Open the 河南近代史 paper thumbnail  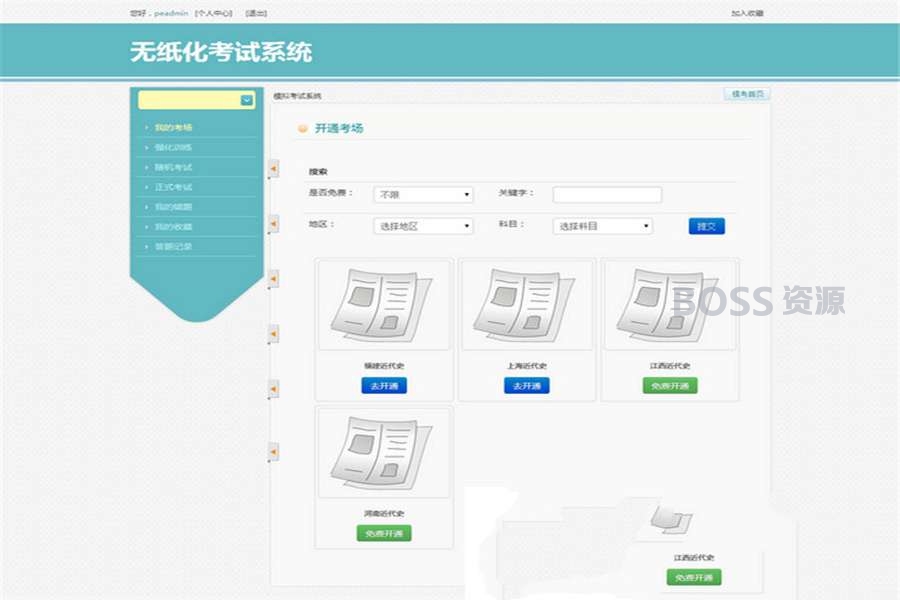[384, 452]
